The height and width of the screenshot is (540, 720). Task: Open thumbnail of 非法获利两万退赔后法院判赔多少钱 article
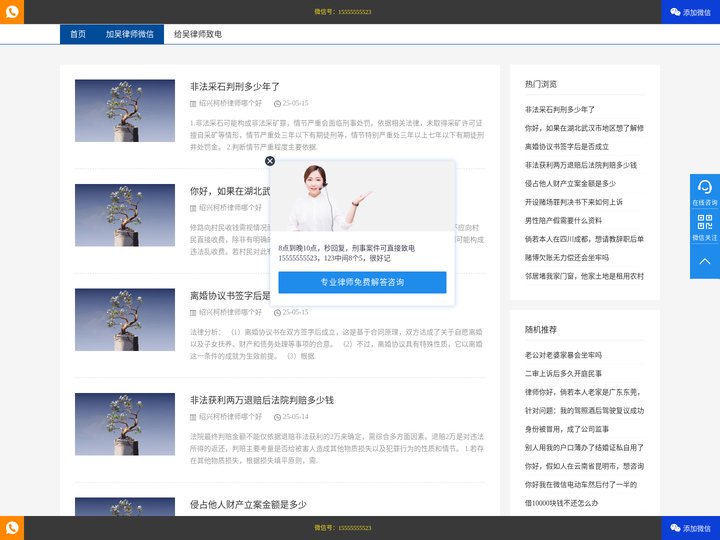(x=125, y=424)
